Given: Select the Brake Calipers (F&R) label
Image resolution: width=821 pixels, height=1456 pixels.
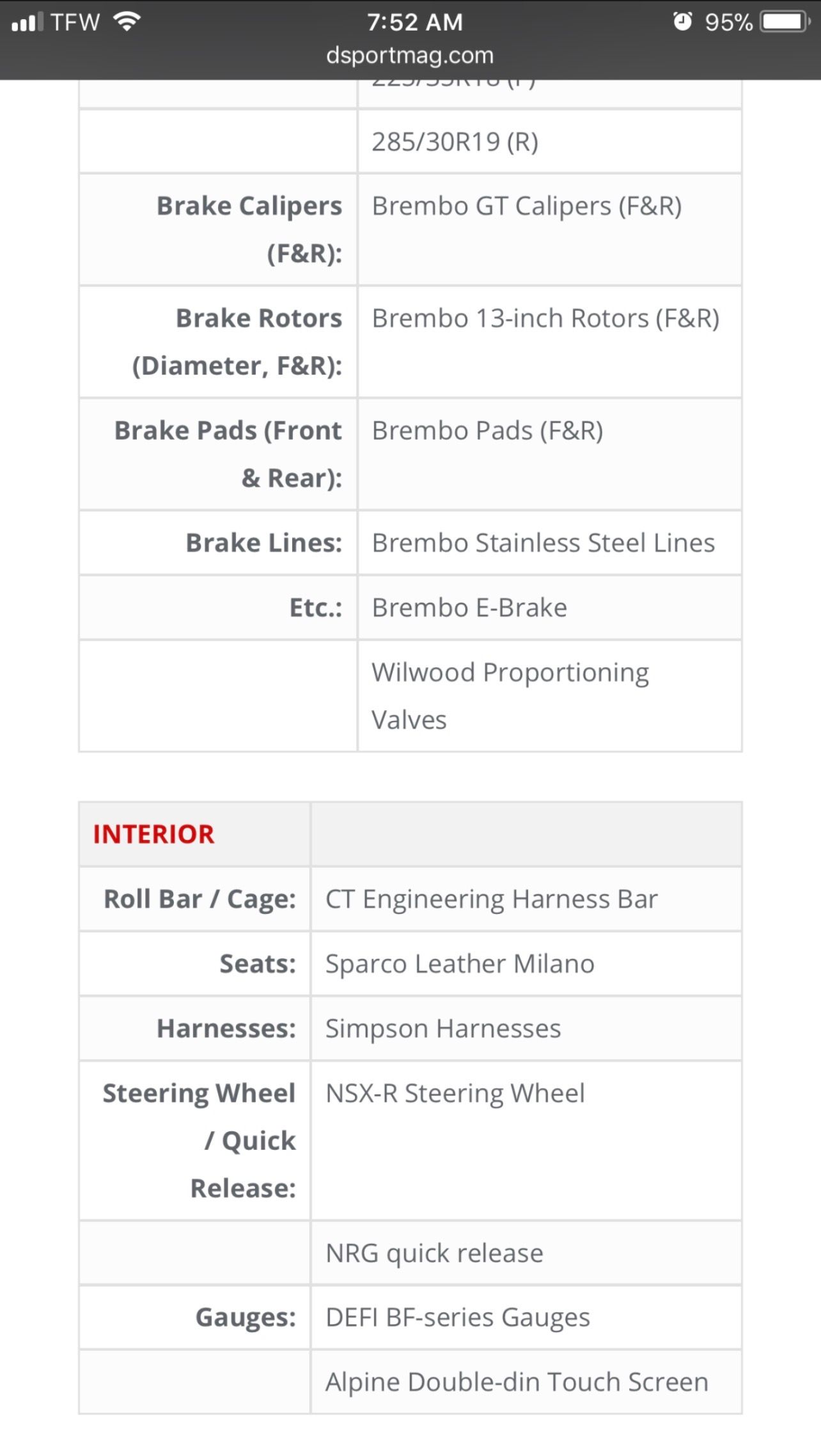Looking at the screenshot, I should (249, 229).
